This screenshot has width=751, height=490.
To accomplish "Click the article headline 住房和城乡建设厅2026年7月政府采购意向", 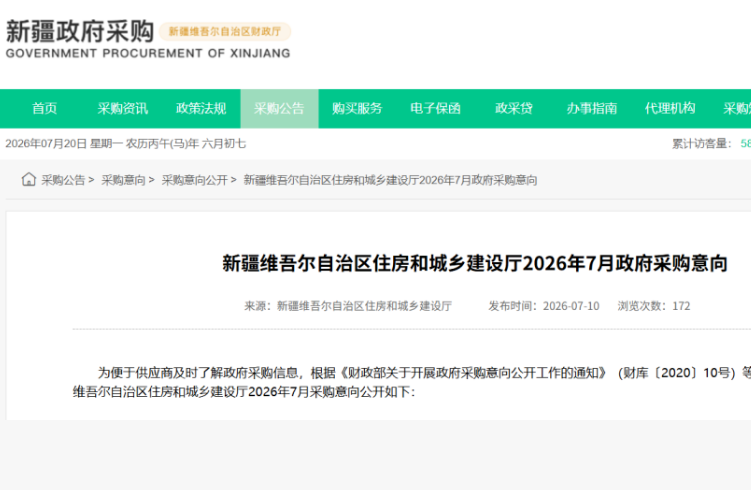I will [475, 263].
